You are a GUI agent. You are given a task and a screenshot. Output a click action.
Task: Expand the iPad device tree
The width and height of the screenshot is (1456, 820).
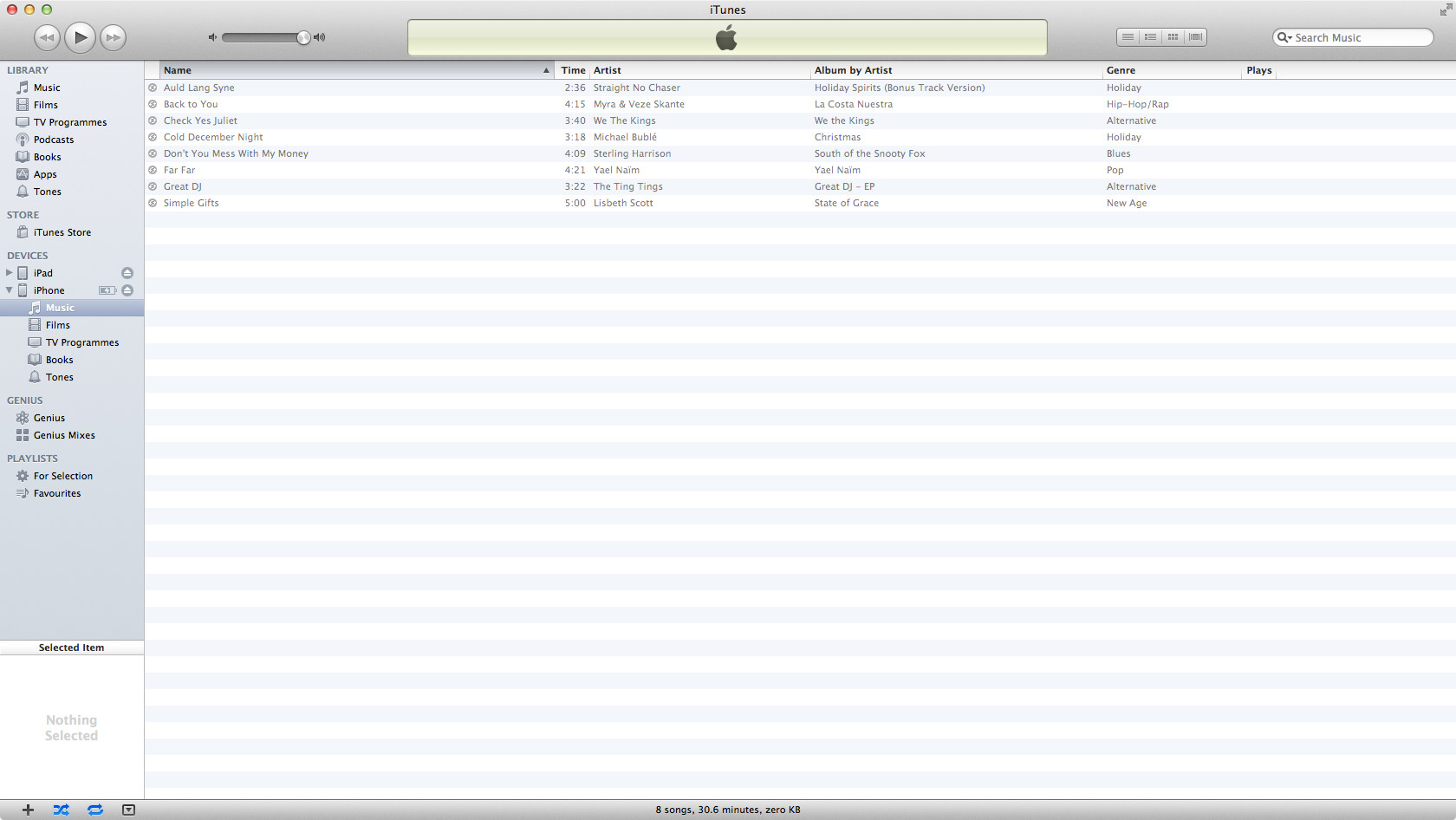(10, 272)
